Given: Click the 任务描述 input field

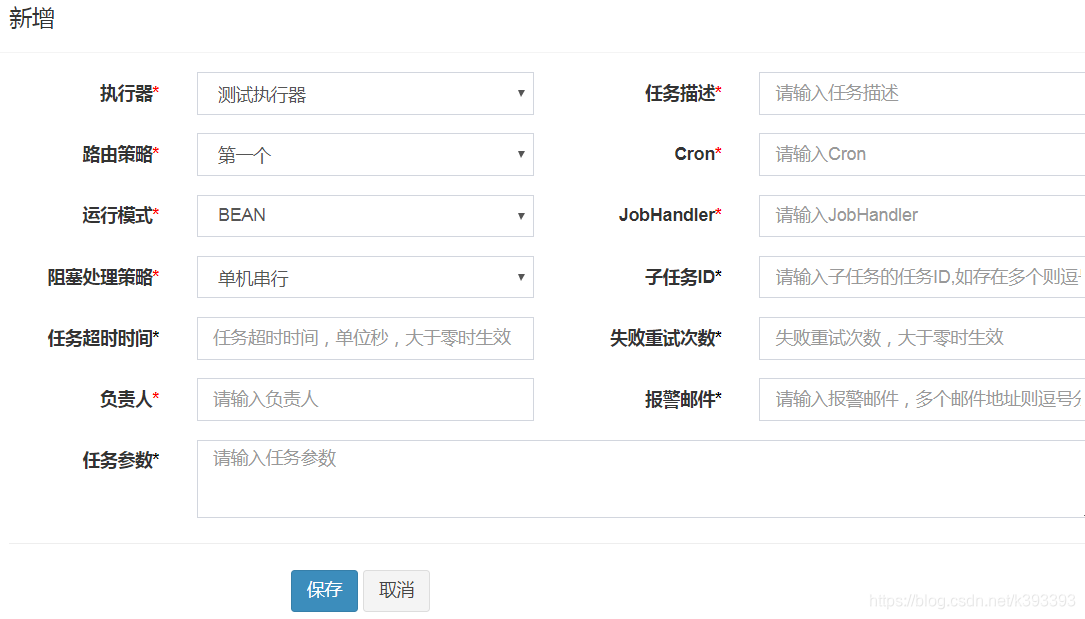Looking at the screenshot, I should pyautogui.click(x=922, y=93).
